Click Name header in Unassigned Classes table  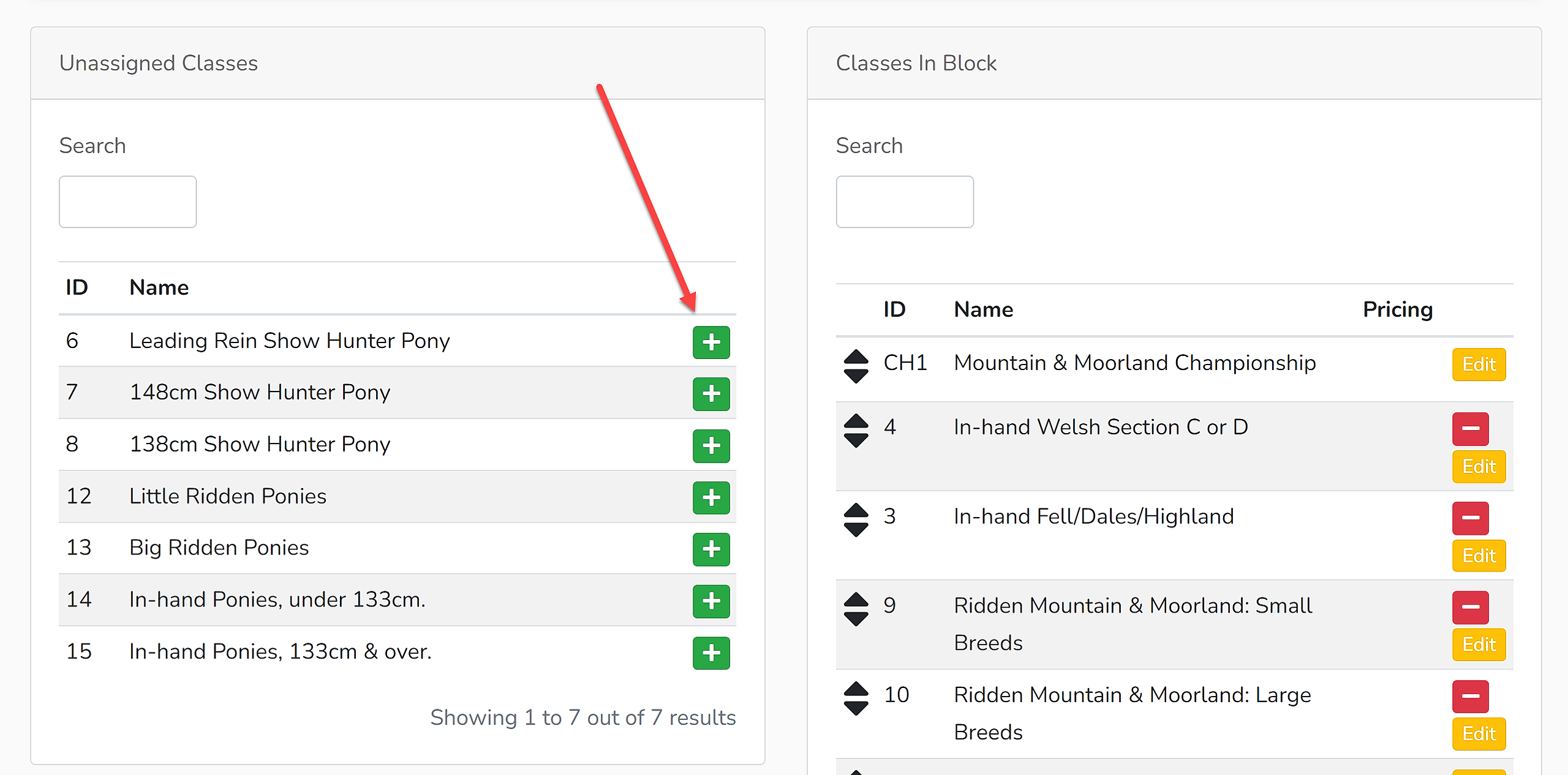pyautogui.click(x=159, y=287)
